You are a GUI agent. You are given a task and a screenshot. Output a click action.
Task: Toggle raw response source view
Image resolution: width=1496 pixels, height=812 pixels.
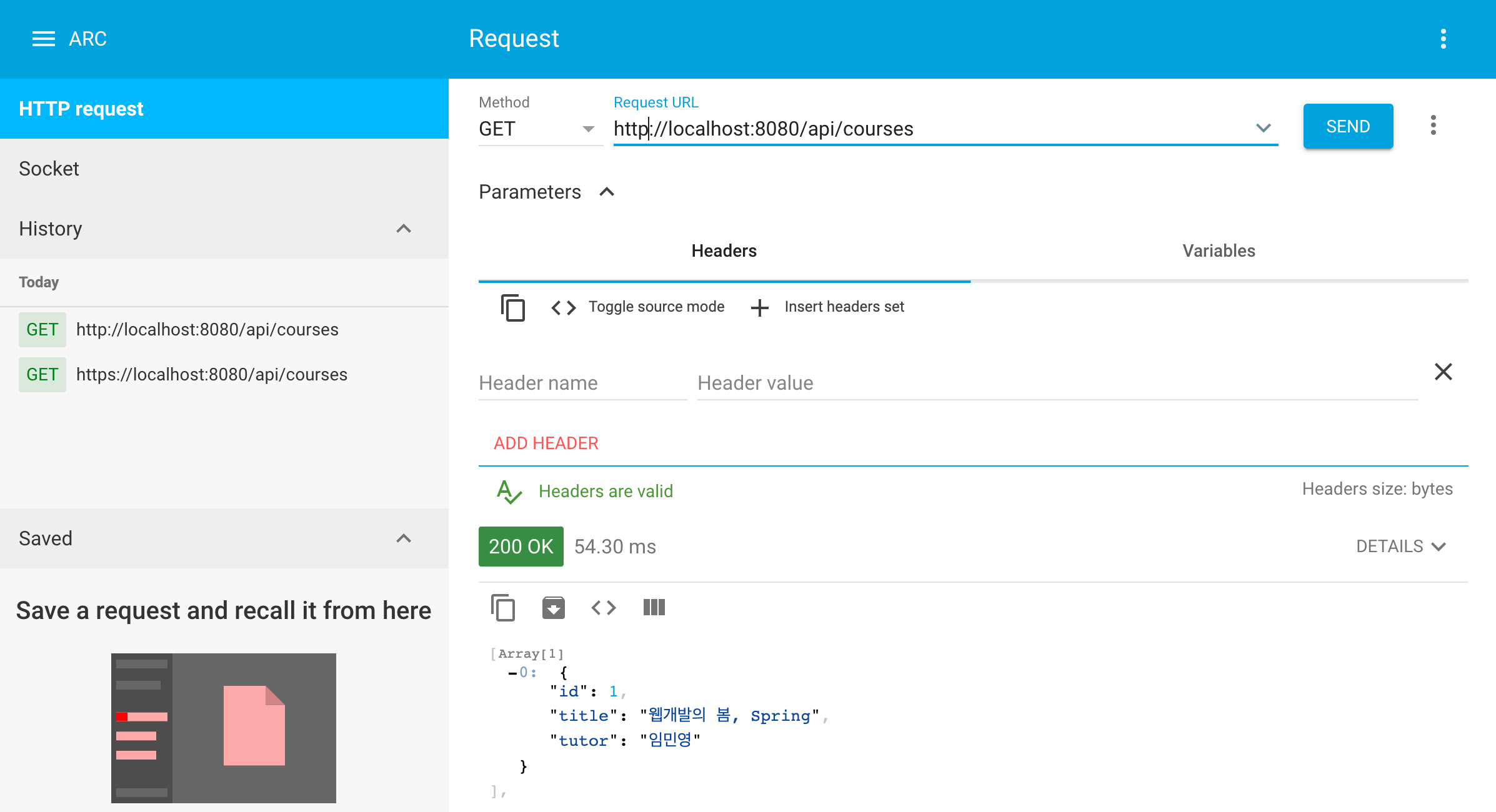pos(603,608)
